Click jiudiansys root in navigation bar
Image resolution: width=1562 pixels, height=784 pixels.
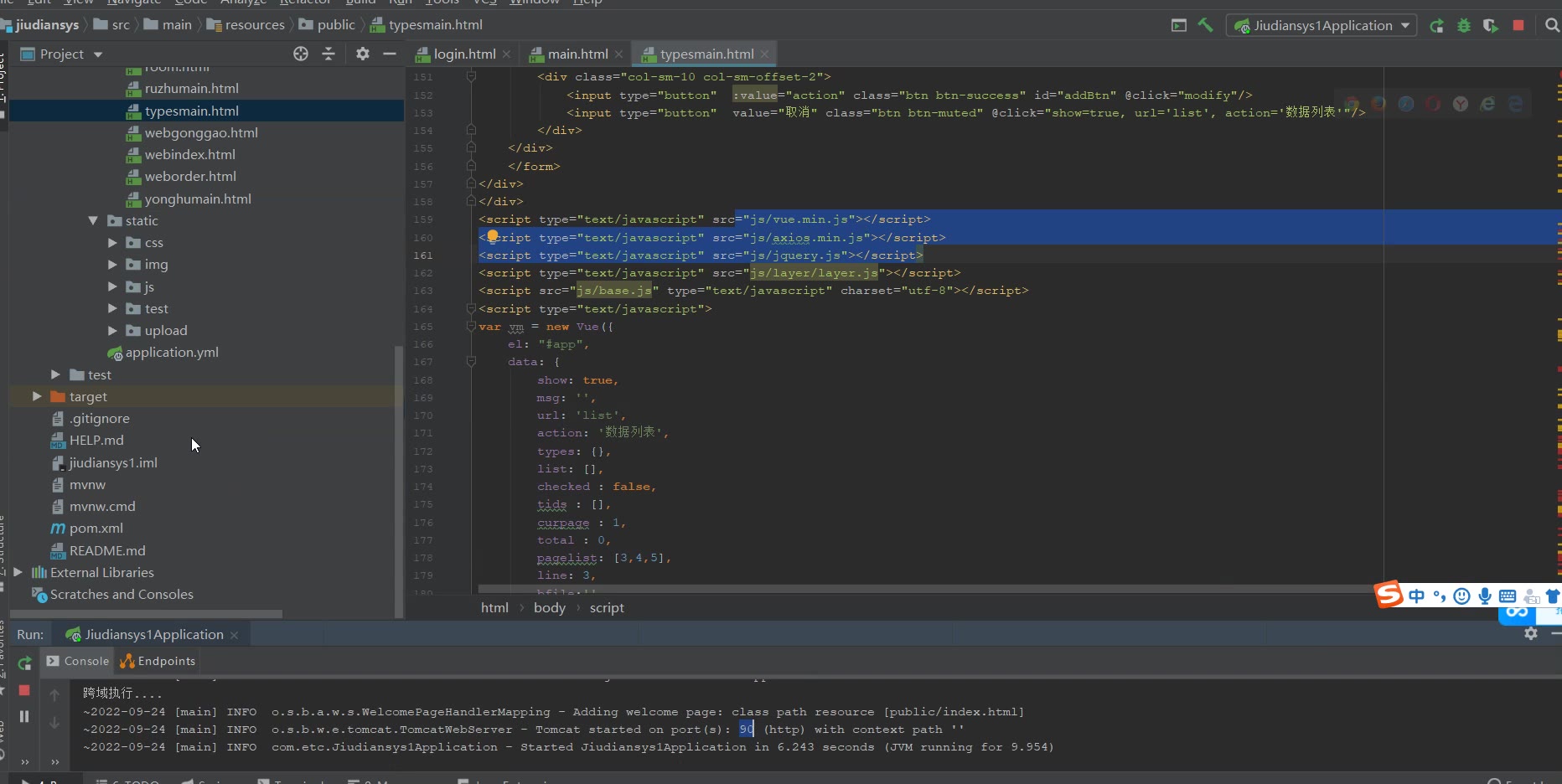coord(47,25)
